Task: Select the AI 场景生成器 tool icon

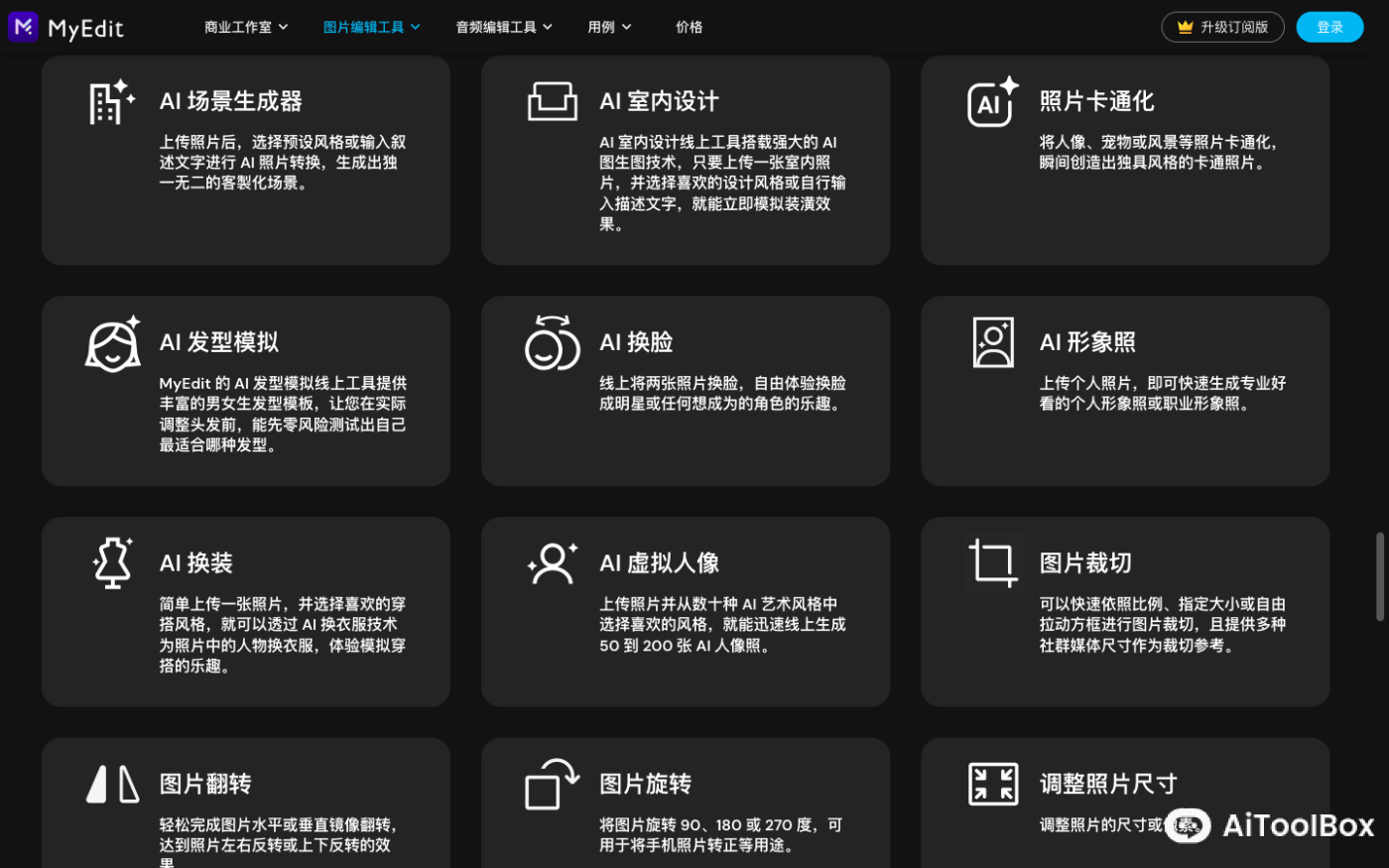Action: tap(112, 102)
